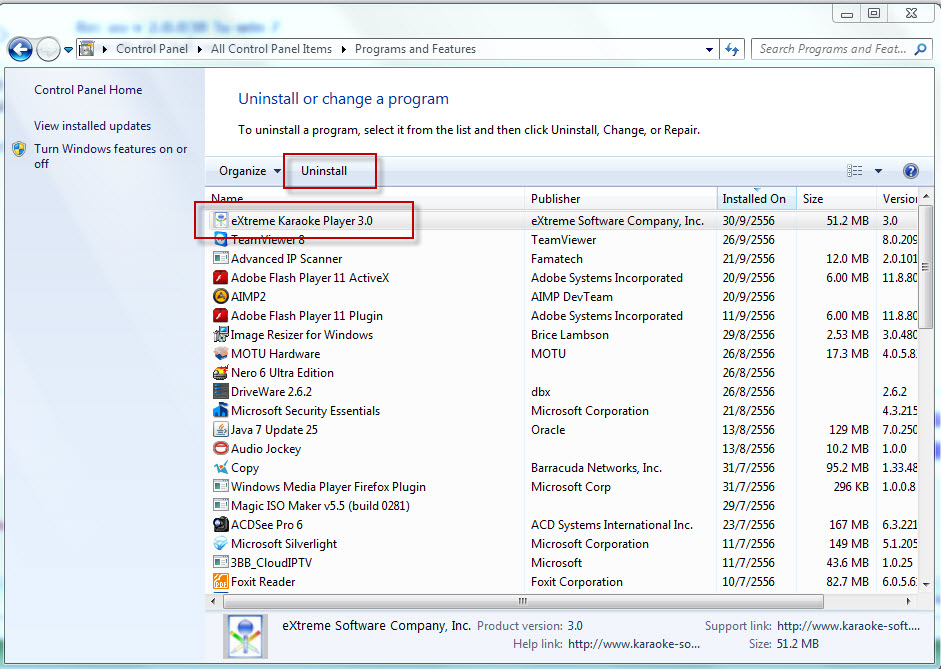Click the Foxit Reader icon
The image size is (941, 669).
[x=221, y=581]
